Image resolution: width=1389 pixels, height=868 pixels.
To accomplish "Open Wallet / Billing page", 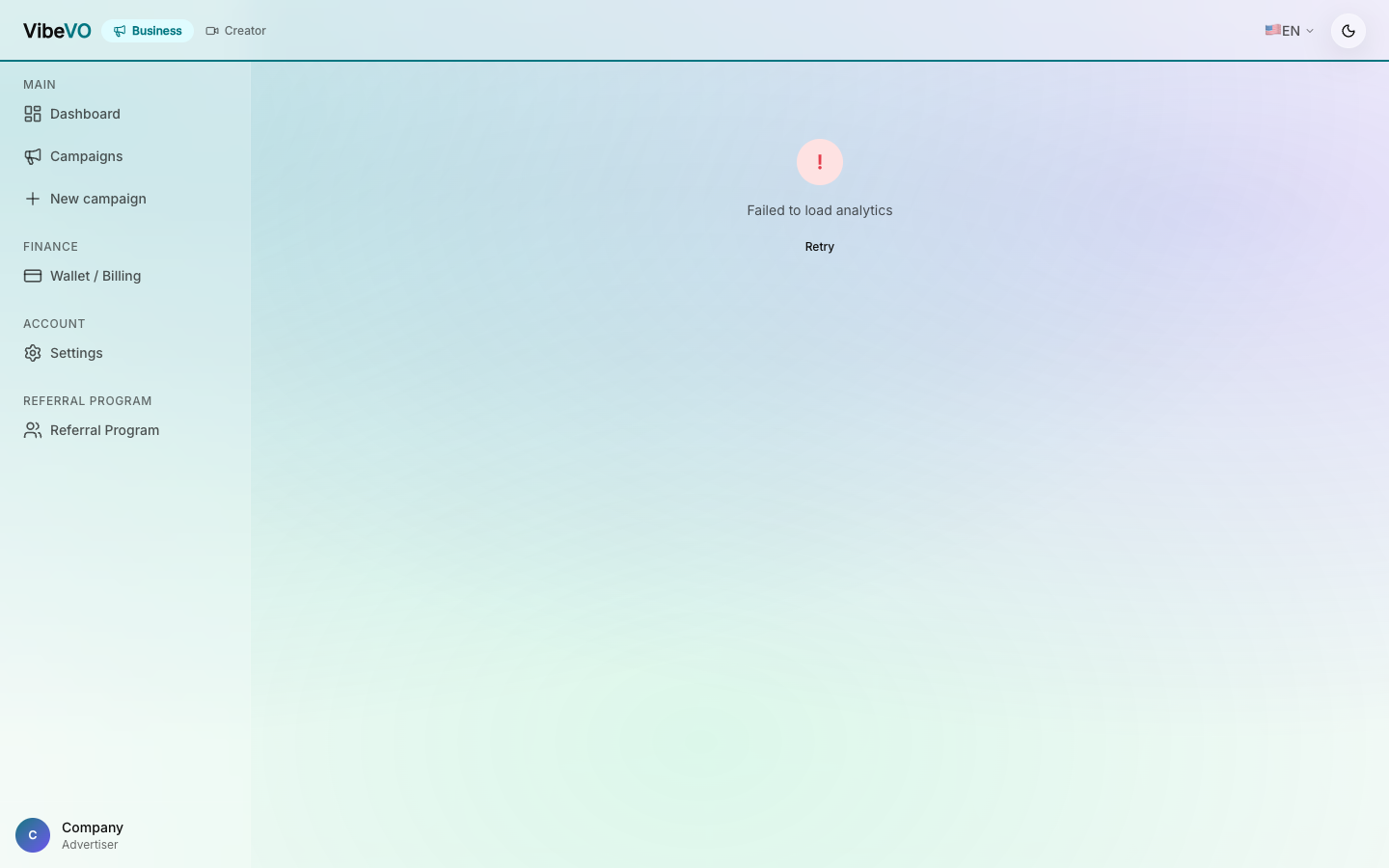I will (x=125, y=276).
